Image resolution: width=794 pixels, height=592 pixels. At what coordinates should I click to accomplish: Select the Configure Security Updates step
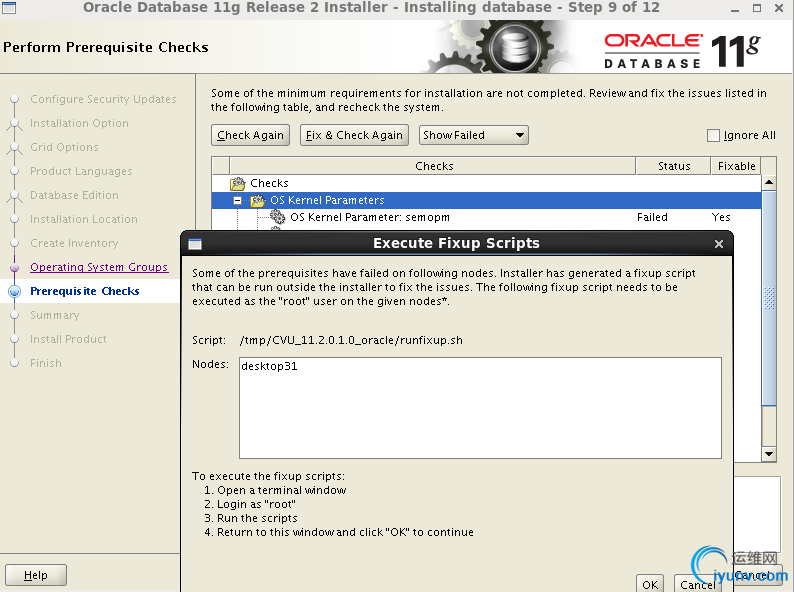point(103,99)
